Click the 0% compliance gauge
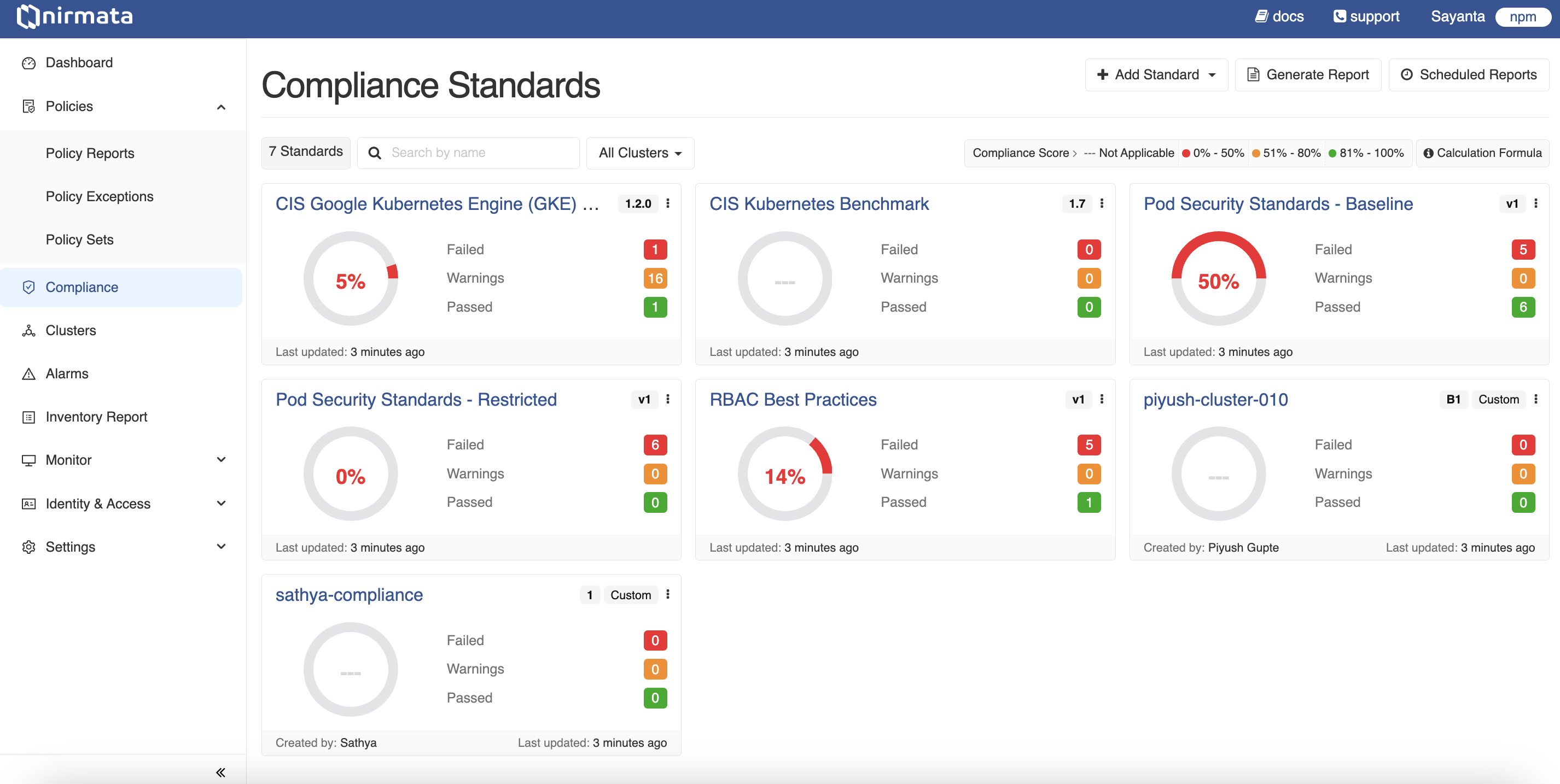The height and width of the screenshot is (784, 1560). (x=351, y=474)
